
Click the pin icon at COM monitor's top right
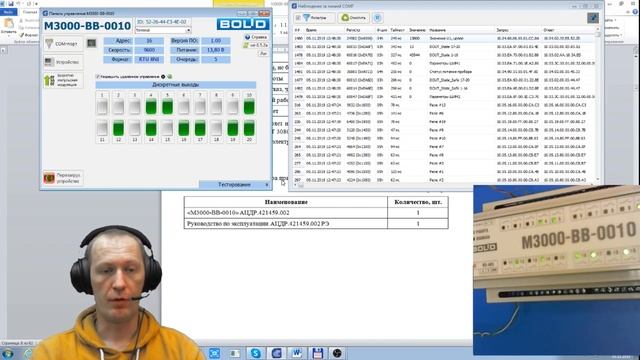coord(593,18)
